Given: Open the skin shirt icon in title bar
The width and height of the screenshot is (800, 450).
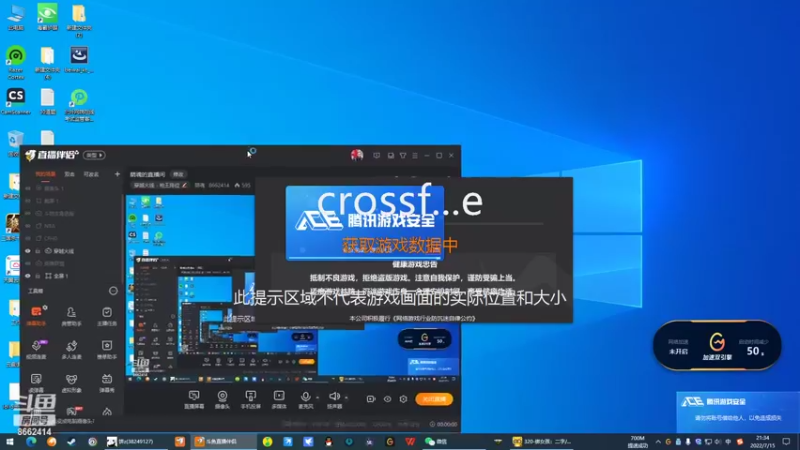Looking at the screenshot, I should pyautogui.click(x=403, y=155).
